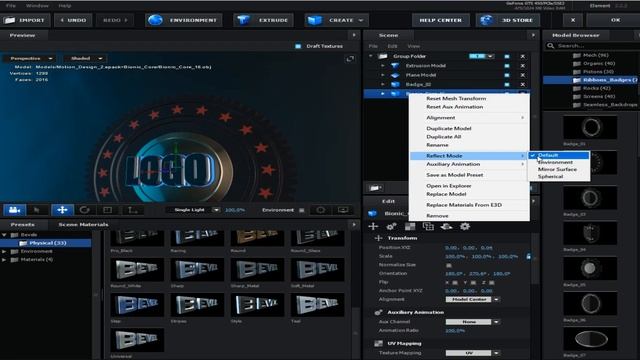Open the gear settings tab in Edit panel

[x=465, y=226]
